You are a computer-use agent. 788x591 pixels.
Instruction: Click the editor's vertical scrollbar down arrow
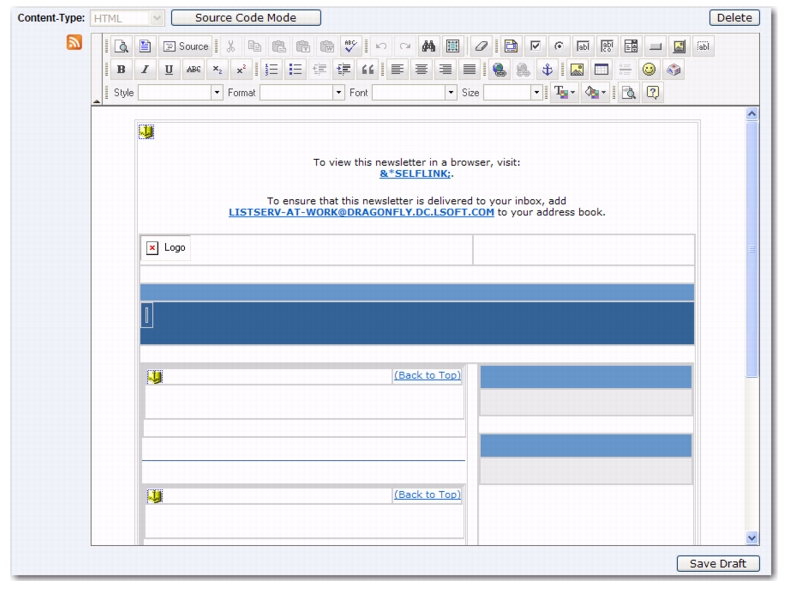(x=753, y=538)
